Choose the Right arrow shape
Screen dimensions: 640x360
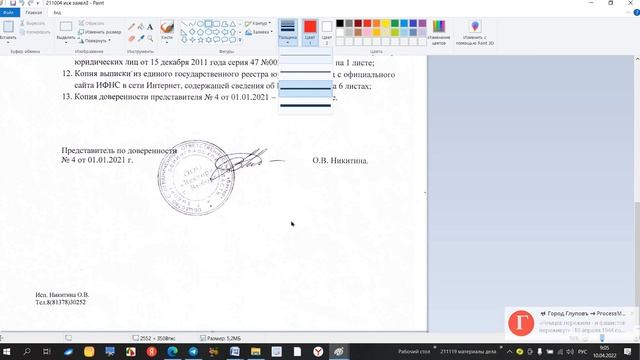tap(216, 32)
